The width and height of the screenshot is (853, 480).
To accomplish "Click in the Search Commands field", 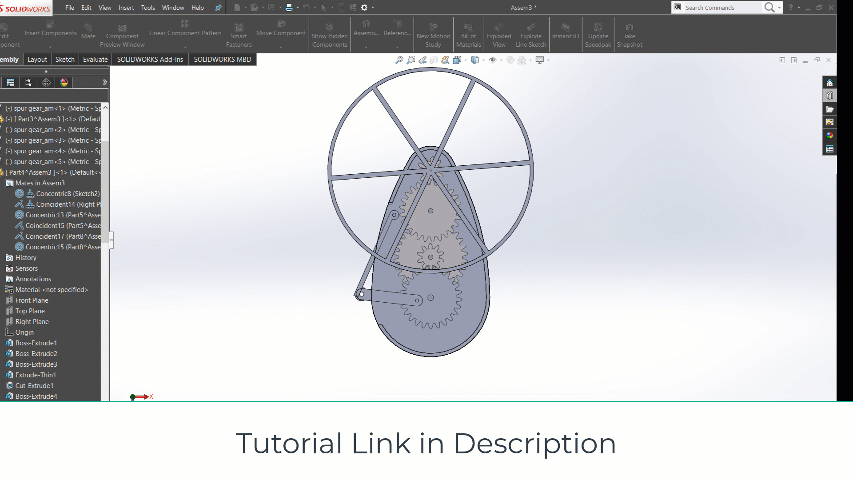I will pyautogui.click(x=716, y=8).
